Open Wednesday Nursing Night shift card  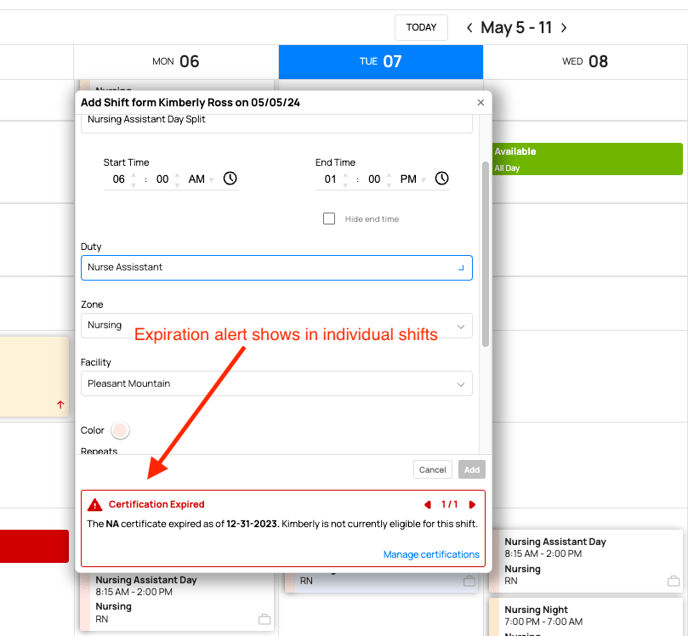click(586, 617)
